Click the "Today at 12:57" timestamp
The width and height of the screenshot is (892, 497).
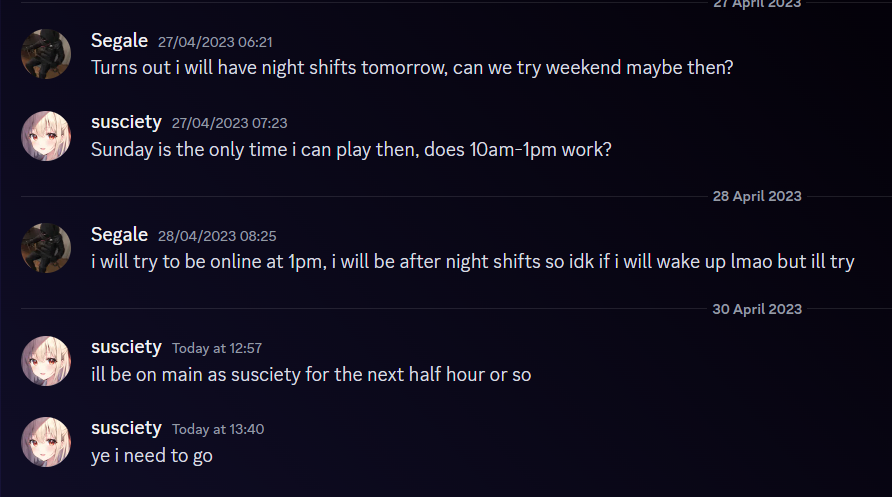pyautogui.click(x=217, y=348)
